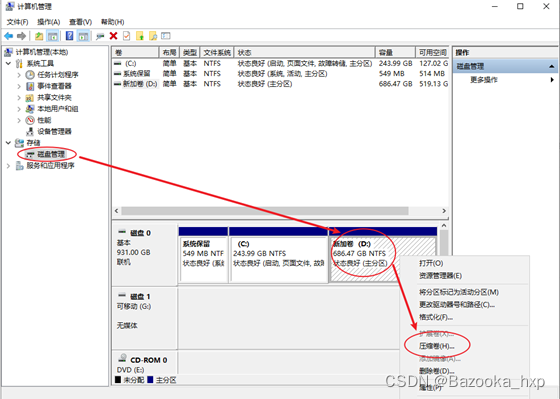The width and height of the screenshot is (560, 399).
Task: Open the 帮助(H) menu
Action: click(x=112, y=22)
